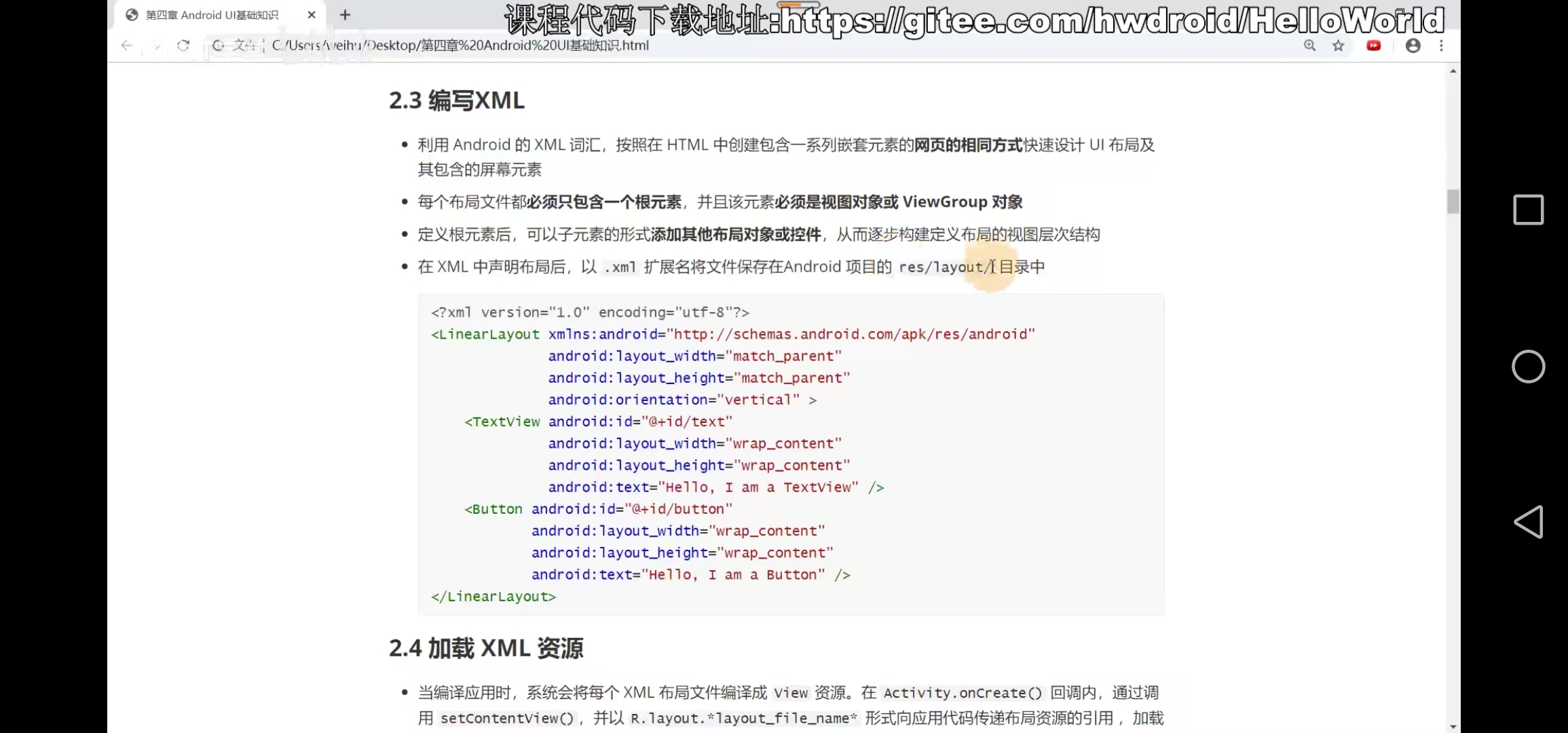Click the heading 2.3 编写XML
The image size is (1568, 733).
pos(457,100)
